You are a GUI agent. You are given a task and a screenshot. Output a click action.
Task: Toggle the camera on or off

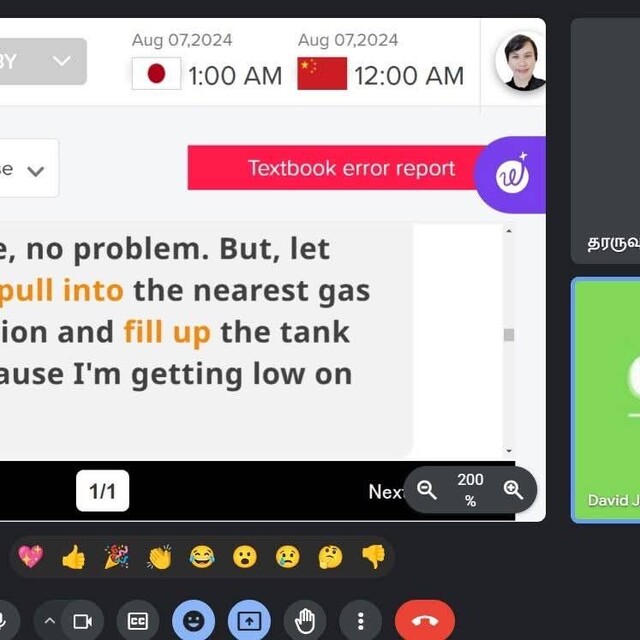[x=82, y=622]
